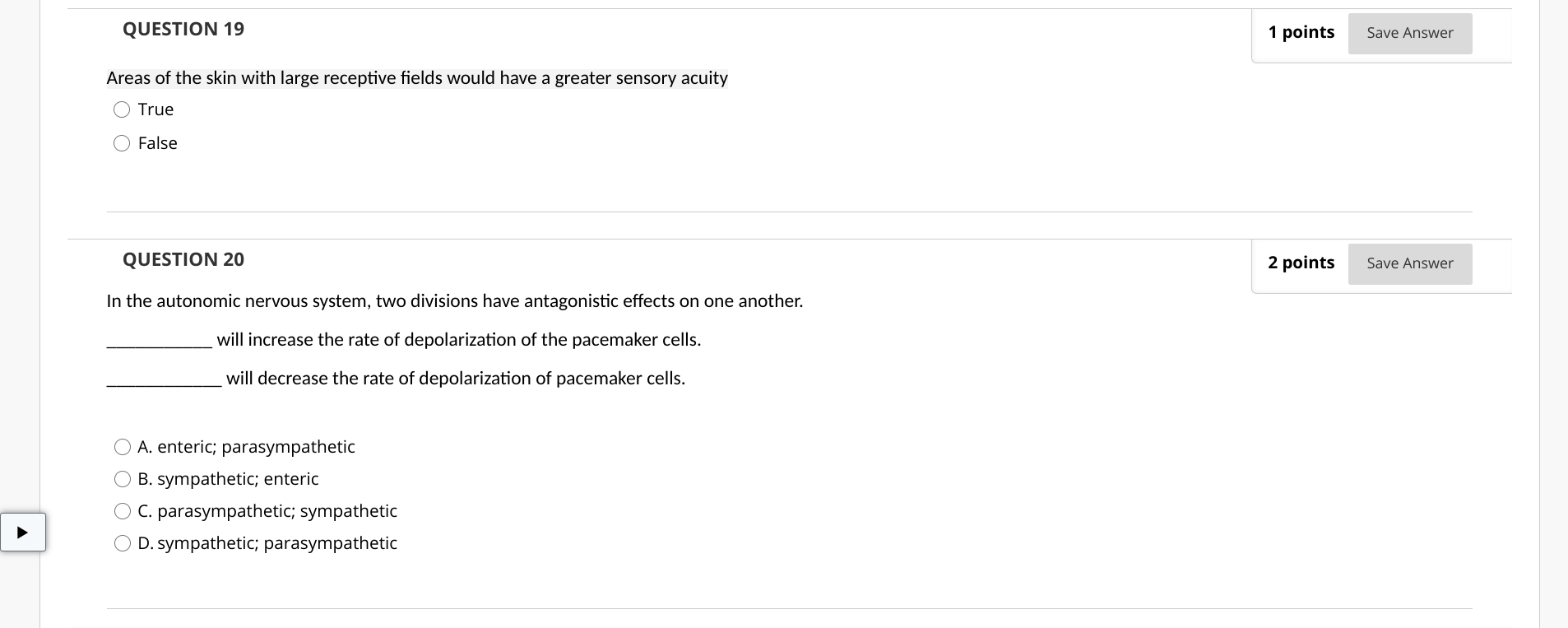
Task: Click the QUESTION 19 heading
Action: [x=183, y=29]
